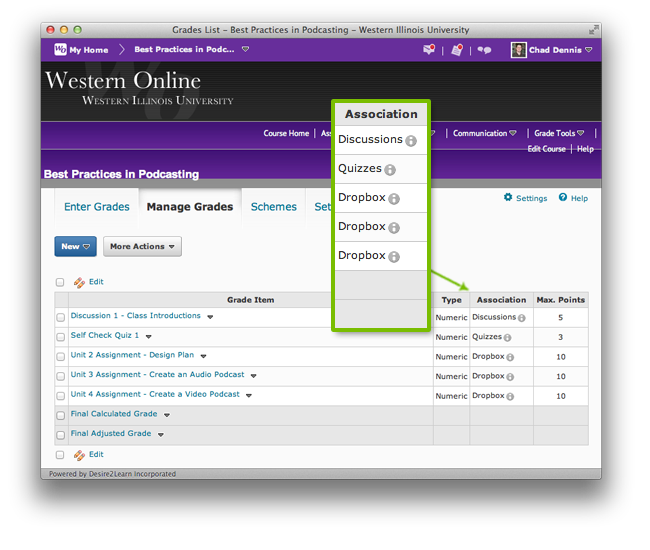Open the New button dropdown
This screenshot has width=650, height=550.
point(75,246)
